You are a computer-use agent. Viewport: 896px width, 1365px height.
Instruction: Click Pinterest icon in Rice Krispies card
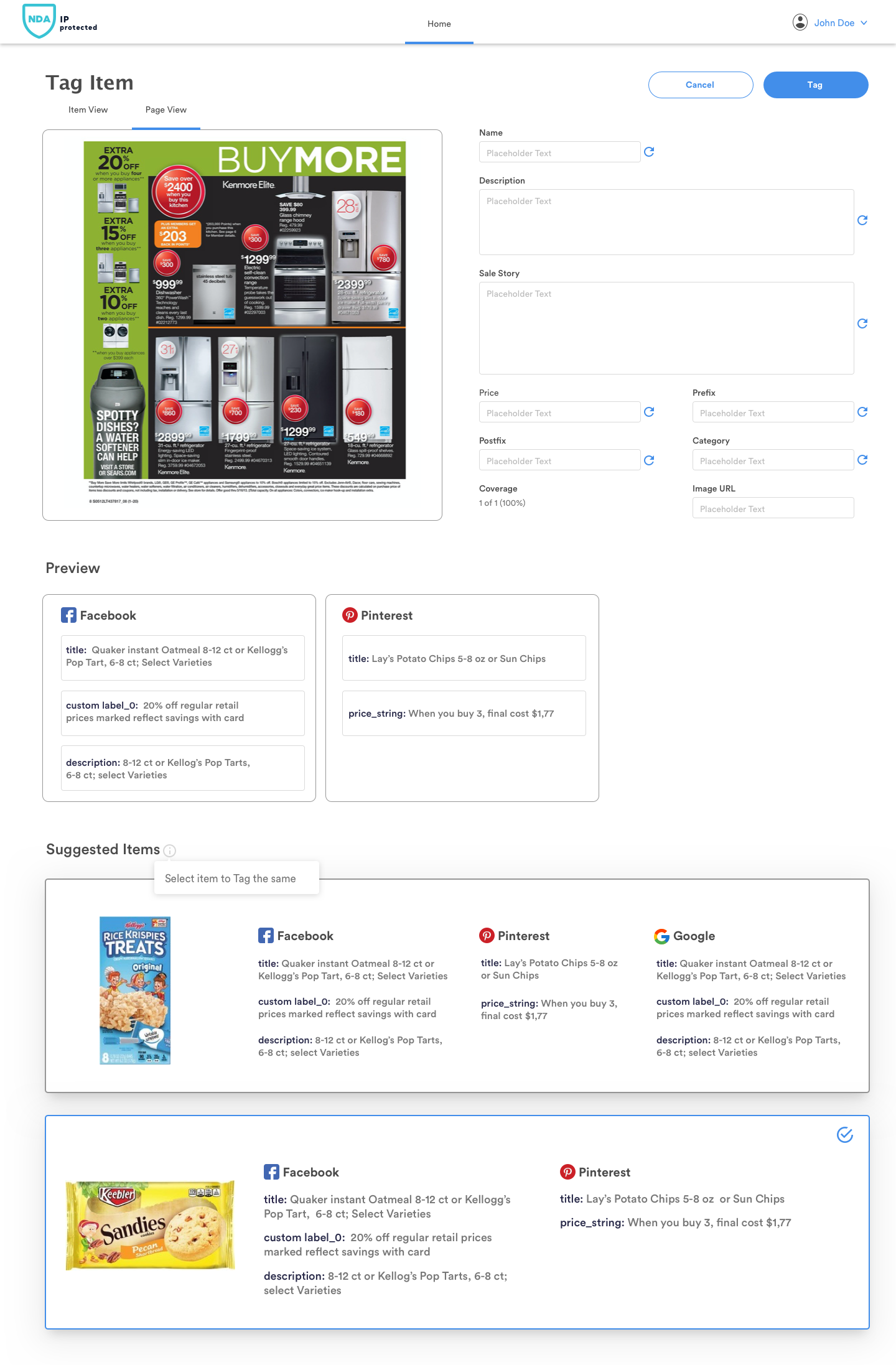(x=487, y=936)
